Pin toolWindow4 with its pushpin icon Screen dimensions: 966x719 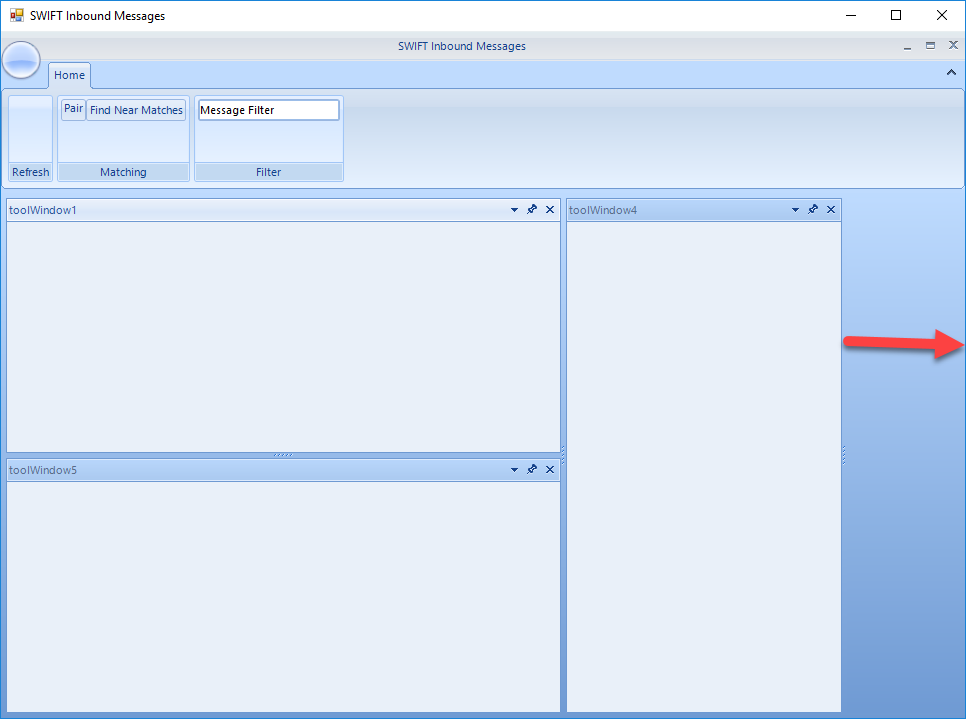pyautogui.click(x=813, y=209)
